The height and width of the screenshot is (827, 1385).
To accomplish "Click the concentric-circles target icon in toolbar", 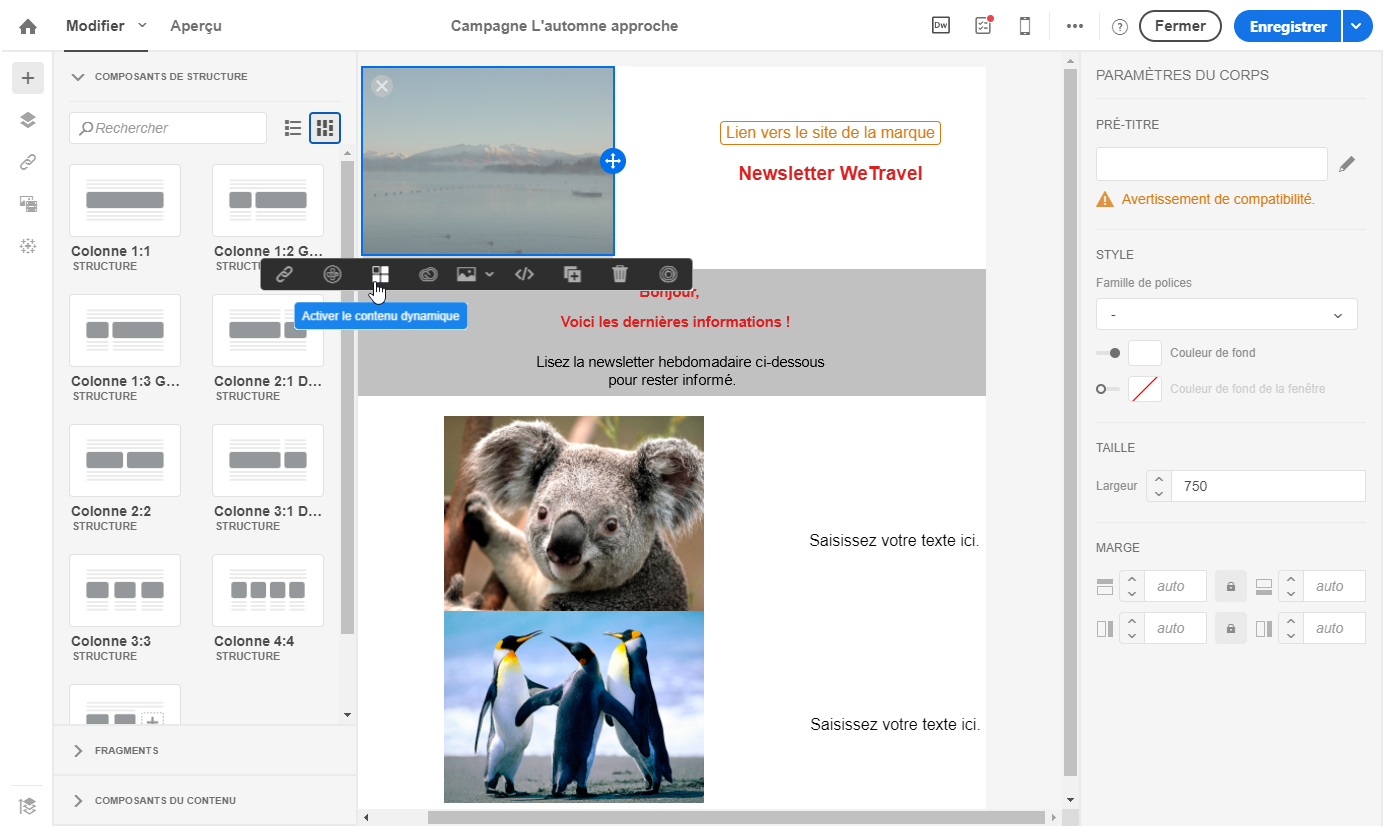I will (669, 274).
